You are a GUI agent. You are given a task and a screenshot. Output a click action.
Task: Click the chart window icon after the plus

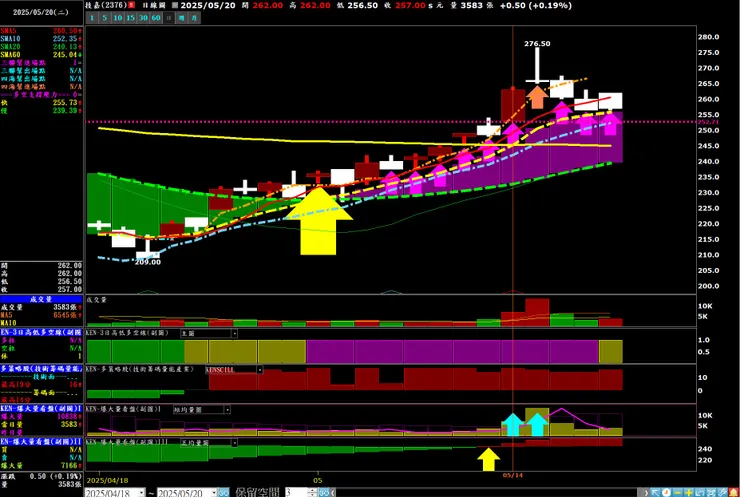coord(699,493)
